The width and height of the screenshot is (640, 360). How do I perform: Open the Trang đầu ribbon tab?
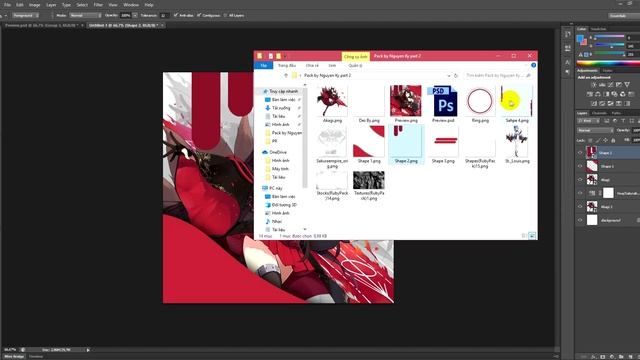click(287, 65)
